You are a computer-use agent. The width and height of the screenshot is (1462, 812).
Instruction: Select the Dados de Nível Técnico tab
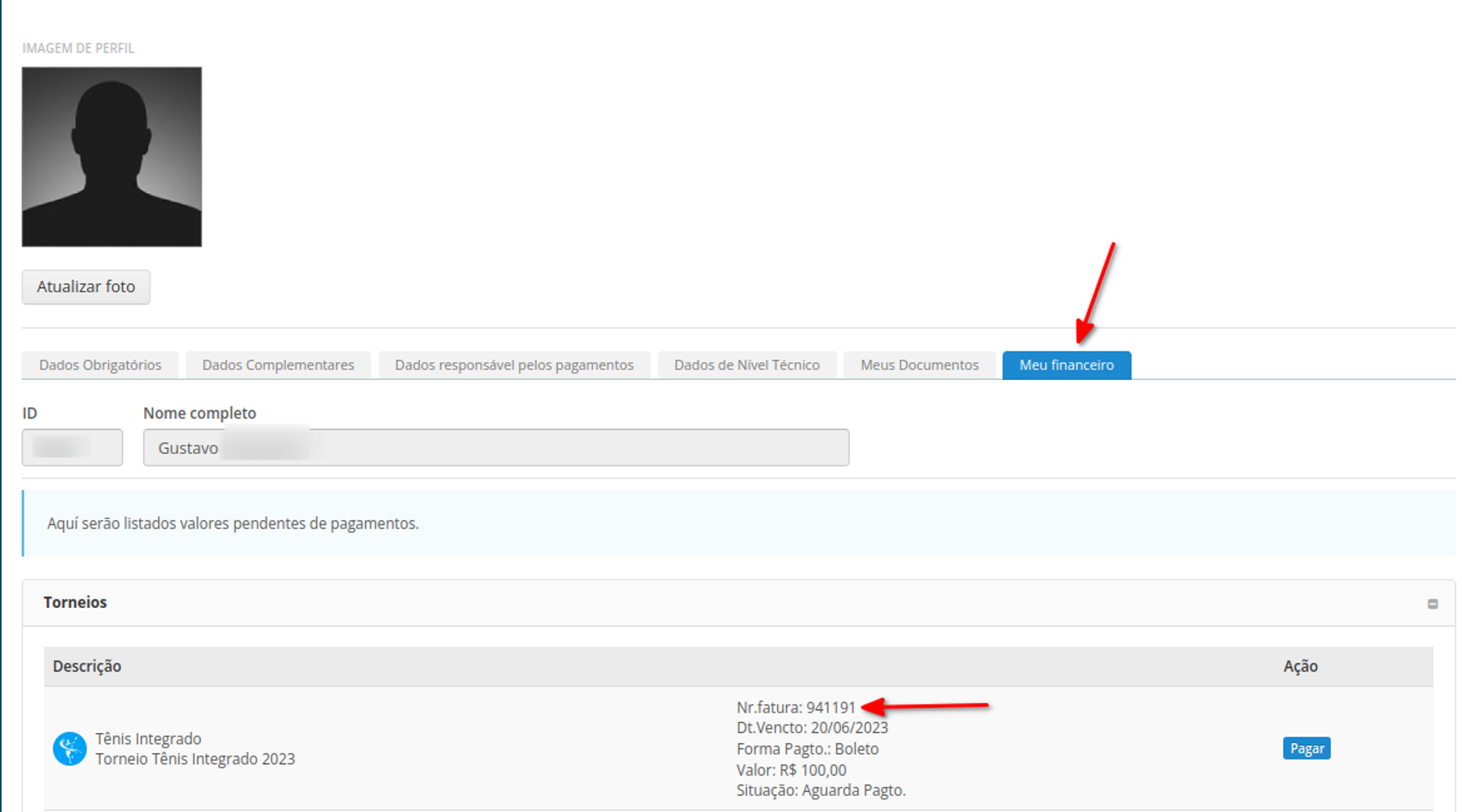click(746, 365)
